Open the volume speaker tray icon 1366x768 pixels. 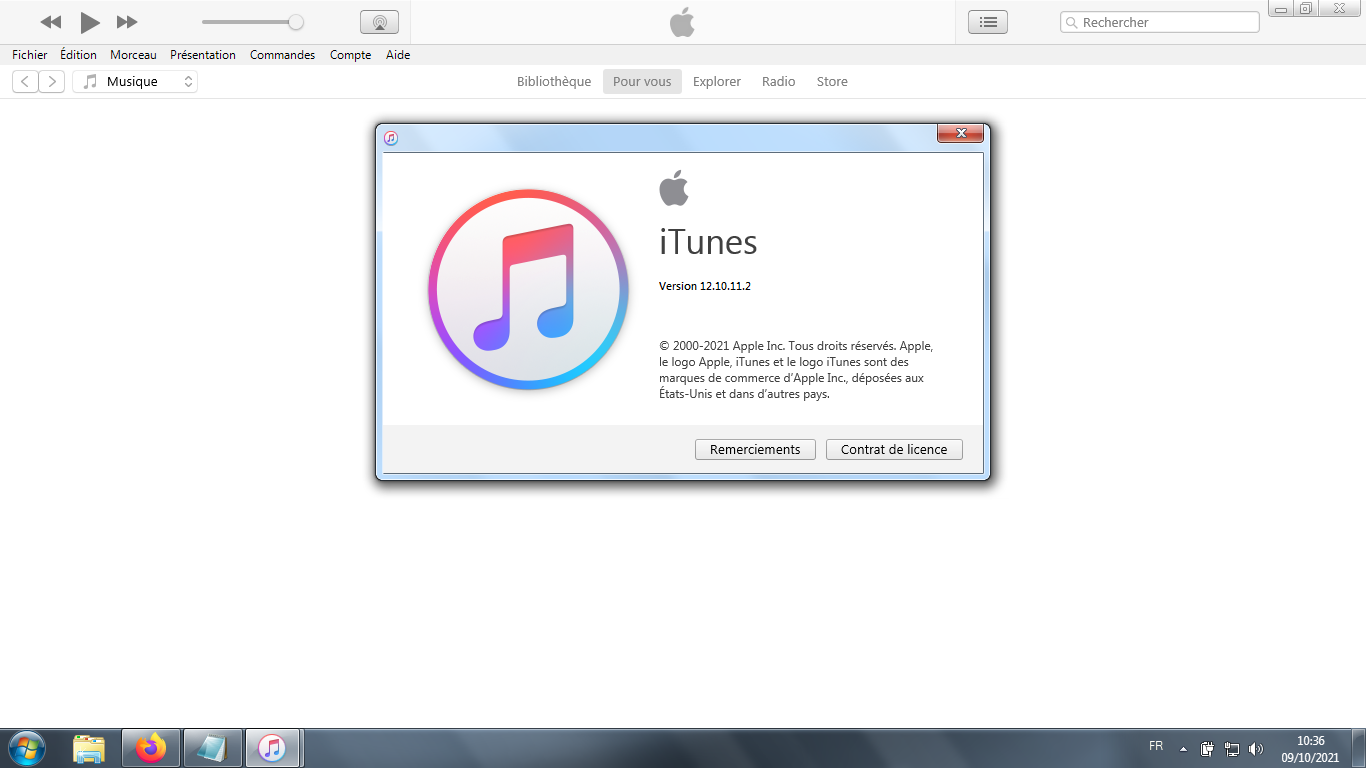1256,748
